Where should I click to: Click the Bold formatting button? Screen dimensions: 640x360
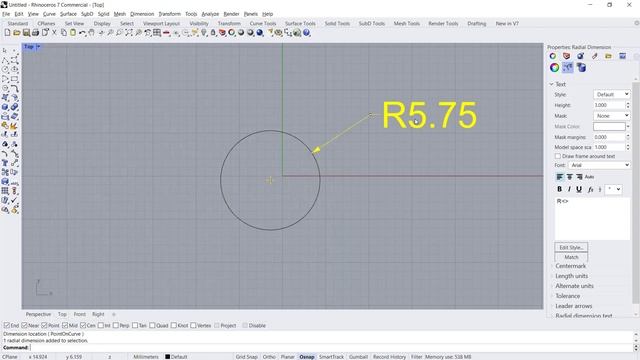point(559,189)
